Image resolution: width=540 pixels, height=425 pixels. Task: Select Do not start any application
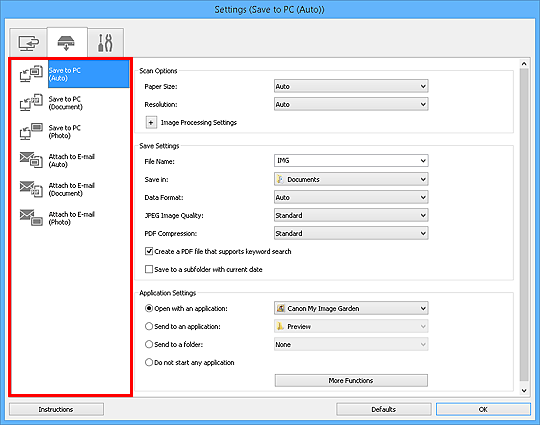point(149,362)
